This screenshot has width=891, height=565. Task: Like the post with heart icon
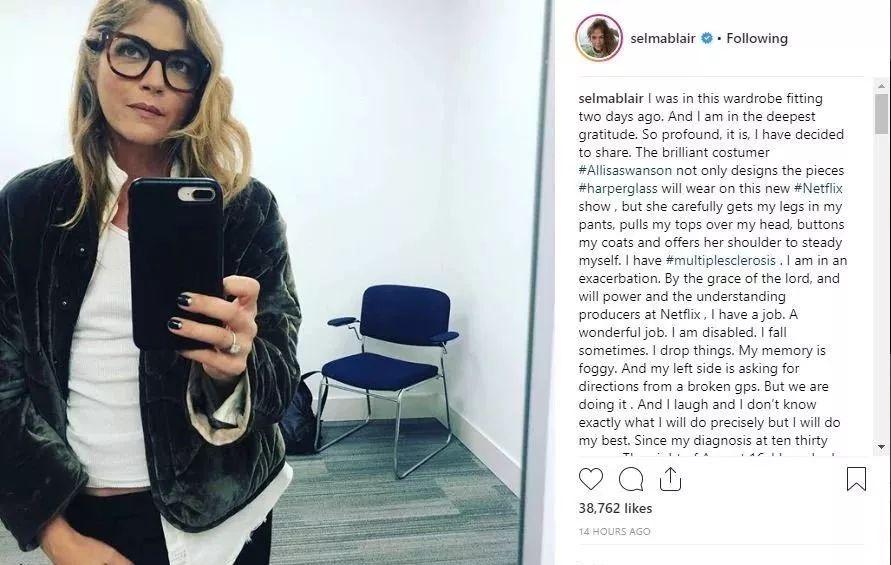coord(590,479)
